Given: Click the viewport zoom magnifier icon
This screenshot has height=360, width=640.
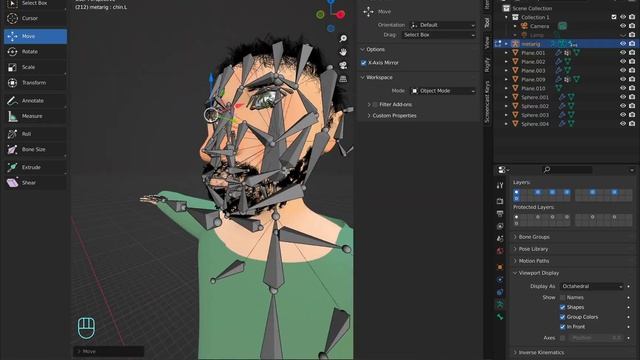Looking at the screenshot, I should [343, 38].
